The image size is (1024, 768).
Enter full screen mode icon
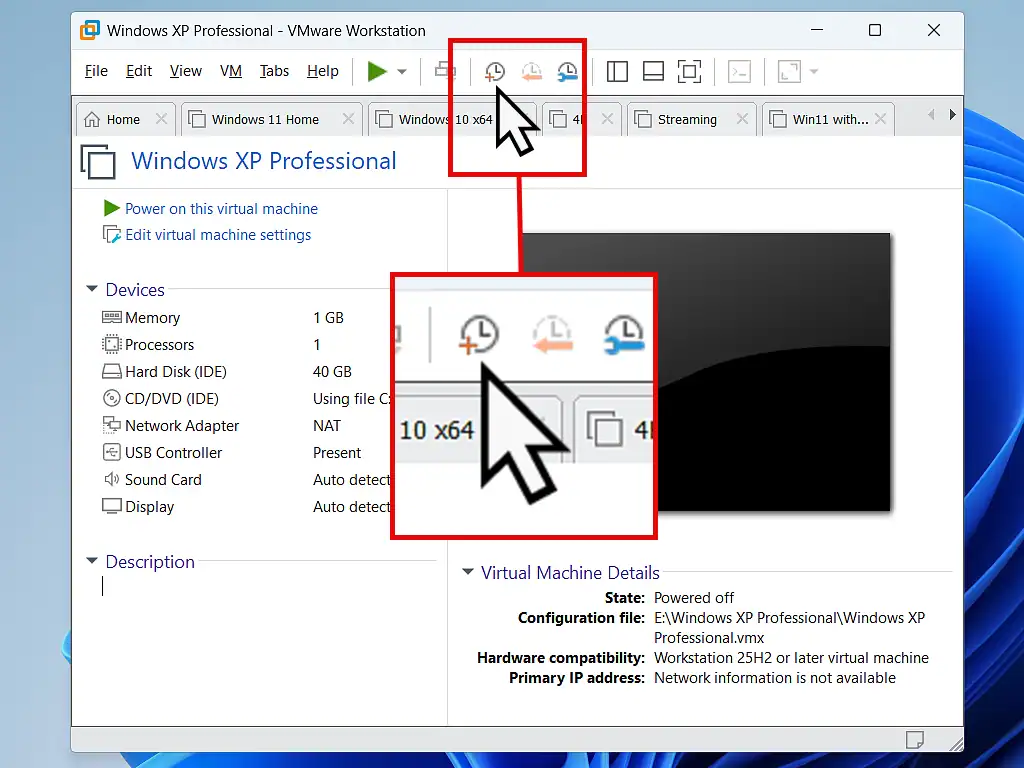690,71
